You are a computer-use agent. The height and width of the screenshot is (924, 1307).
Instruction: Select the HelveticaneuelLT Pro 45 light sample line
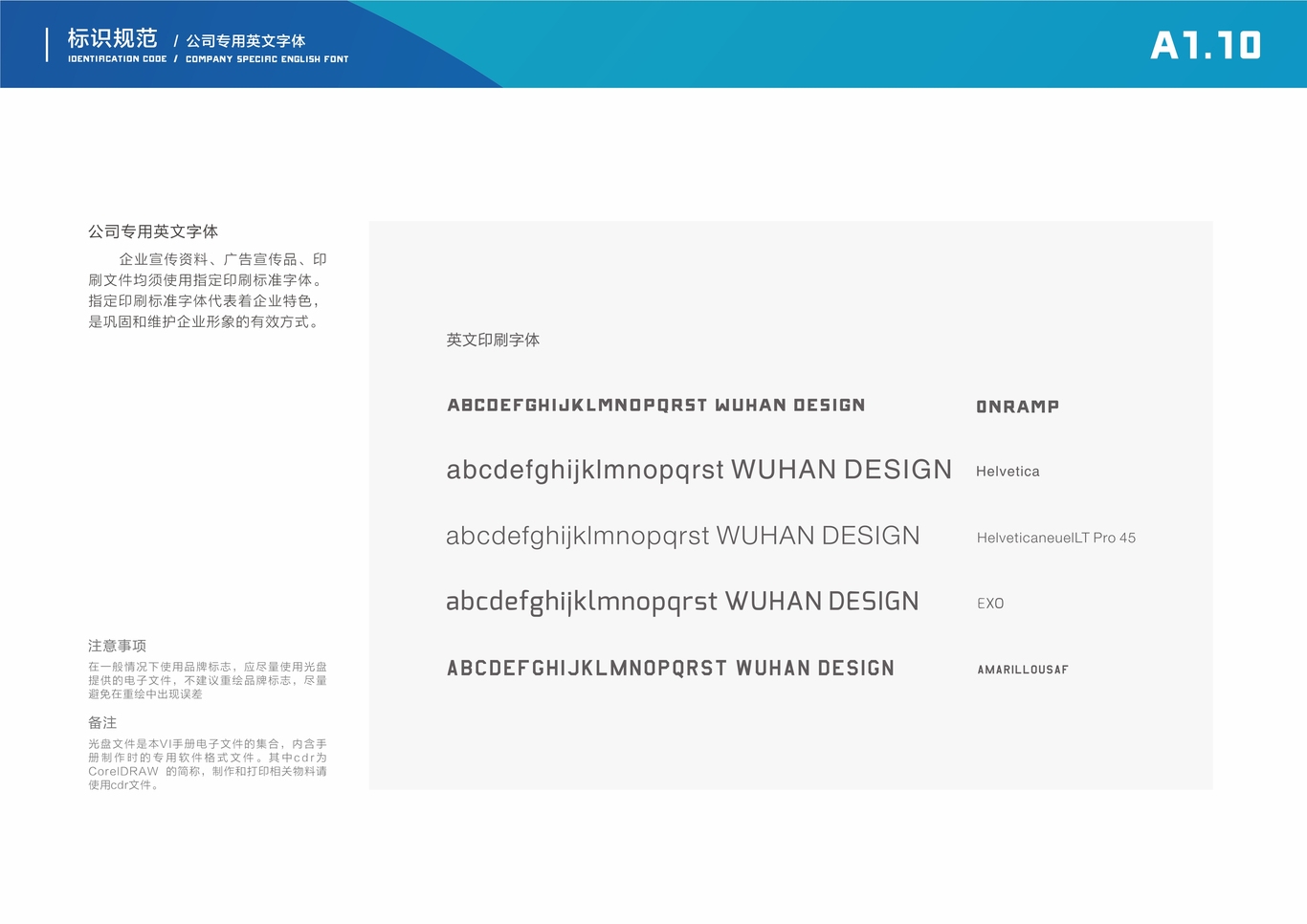(683, 536)
